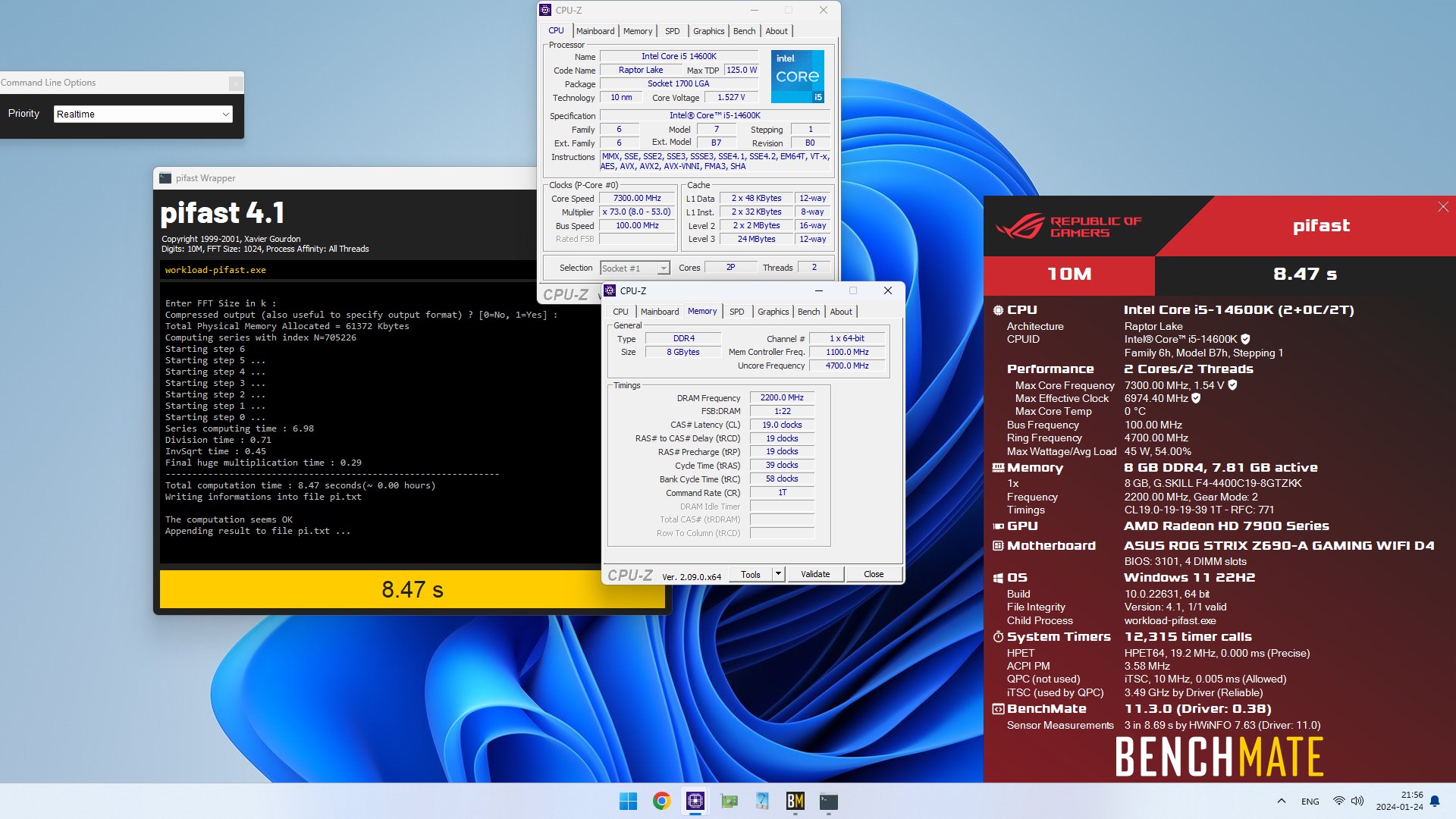Open About tab in top CPU-Z window
Image resolution: width=1456 pixels, height=819 pixels.
click(777, 31)
